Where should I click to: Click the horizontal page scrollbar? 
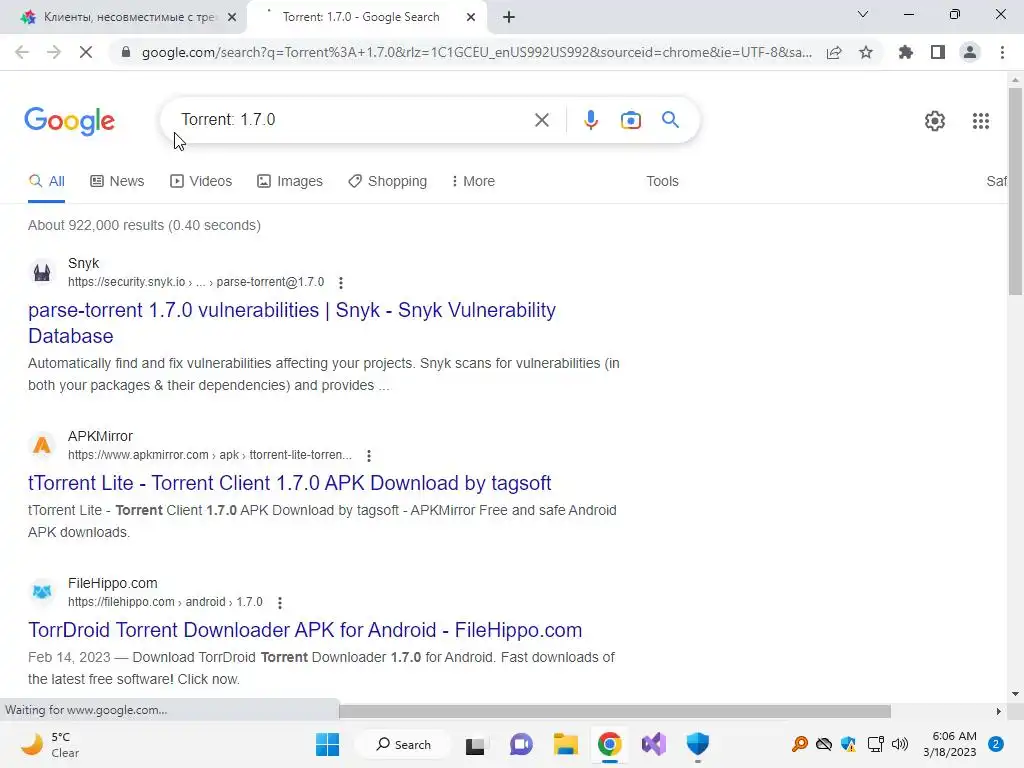tap(615, 711)
